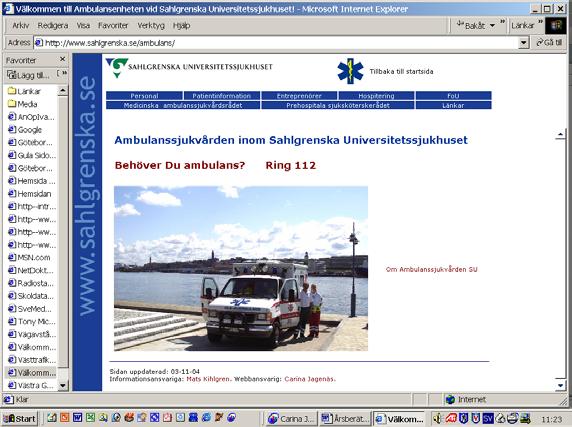Open the blue Länkar navigation tab on page

tap(453, 105)
